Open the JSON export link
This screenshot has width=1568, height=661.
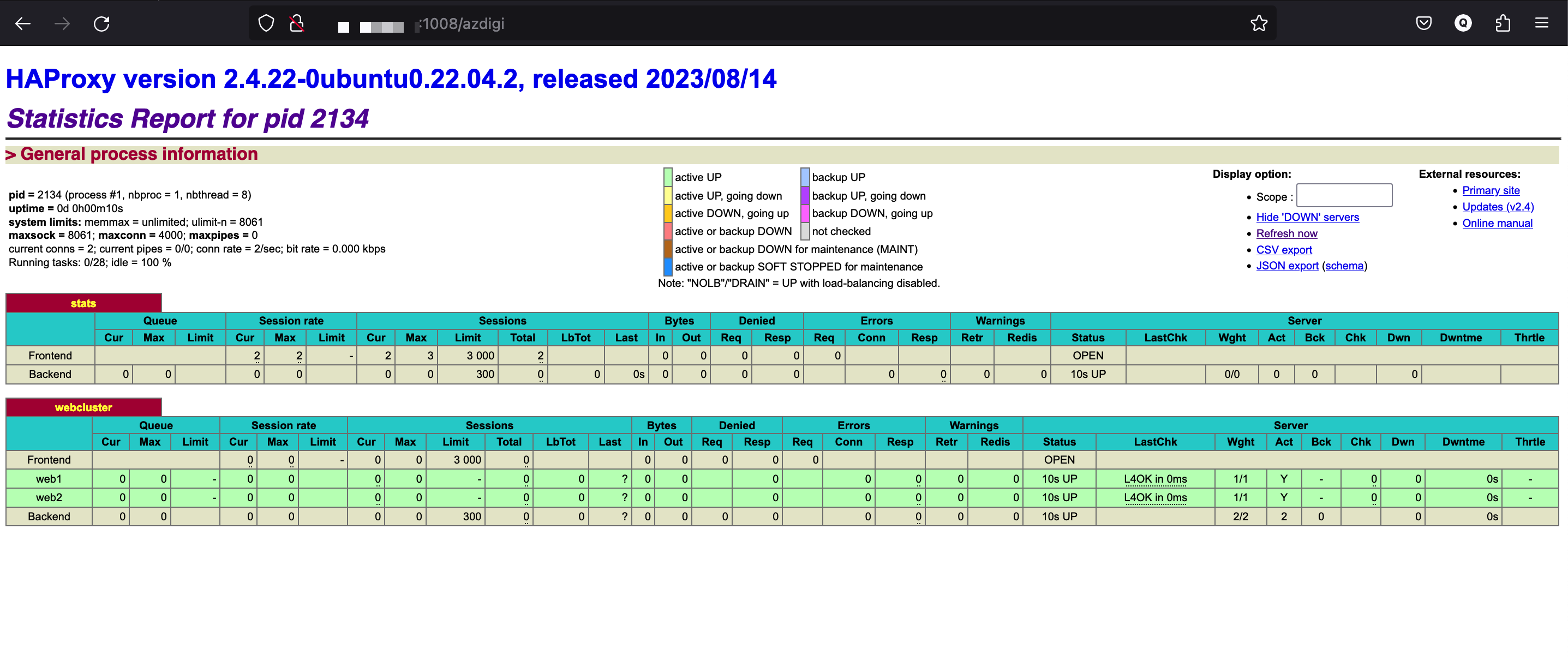pos(1287,266)
